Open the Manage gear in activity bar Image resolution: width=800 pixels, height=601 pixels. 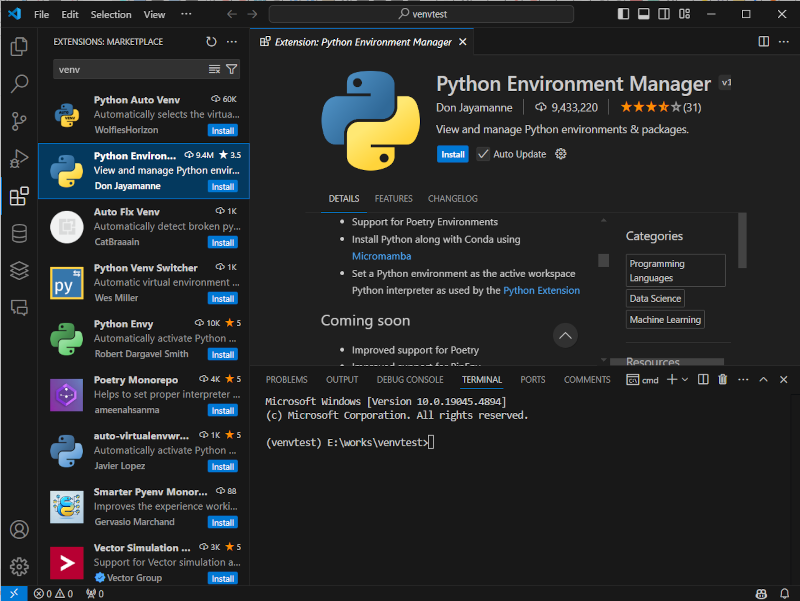pos(19,566)
